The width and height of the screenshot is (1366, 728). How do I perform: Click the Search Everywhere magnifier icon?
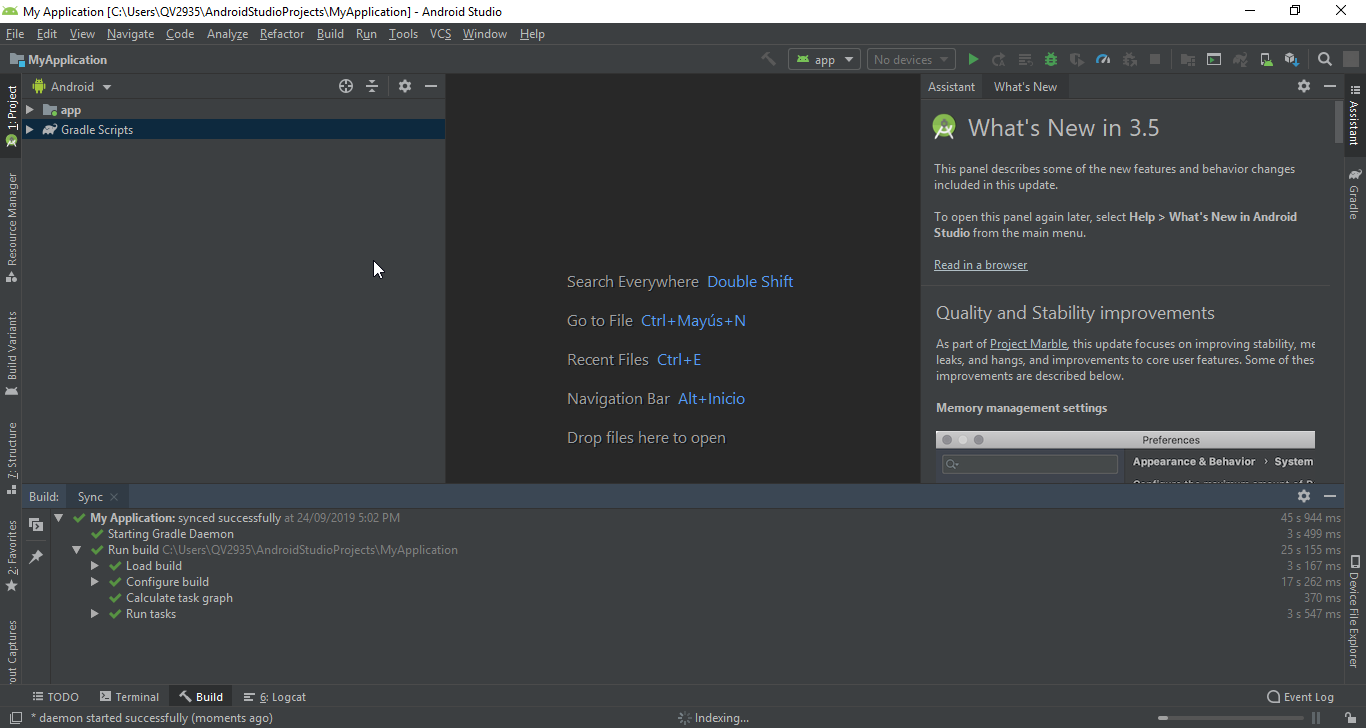click(x=1325, y=60)
